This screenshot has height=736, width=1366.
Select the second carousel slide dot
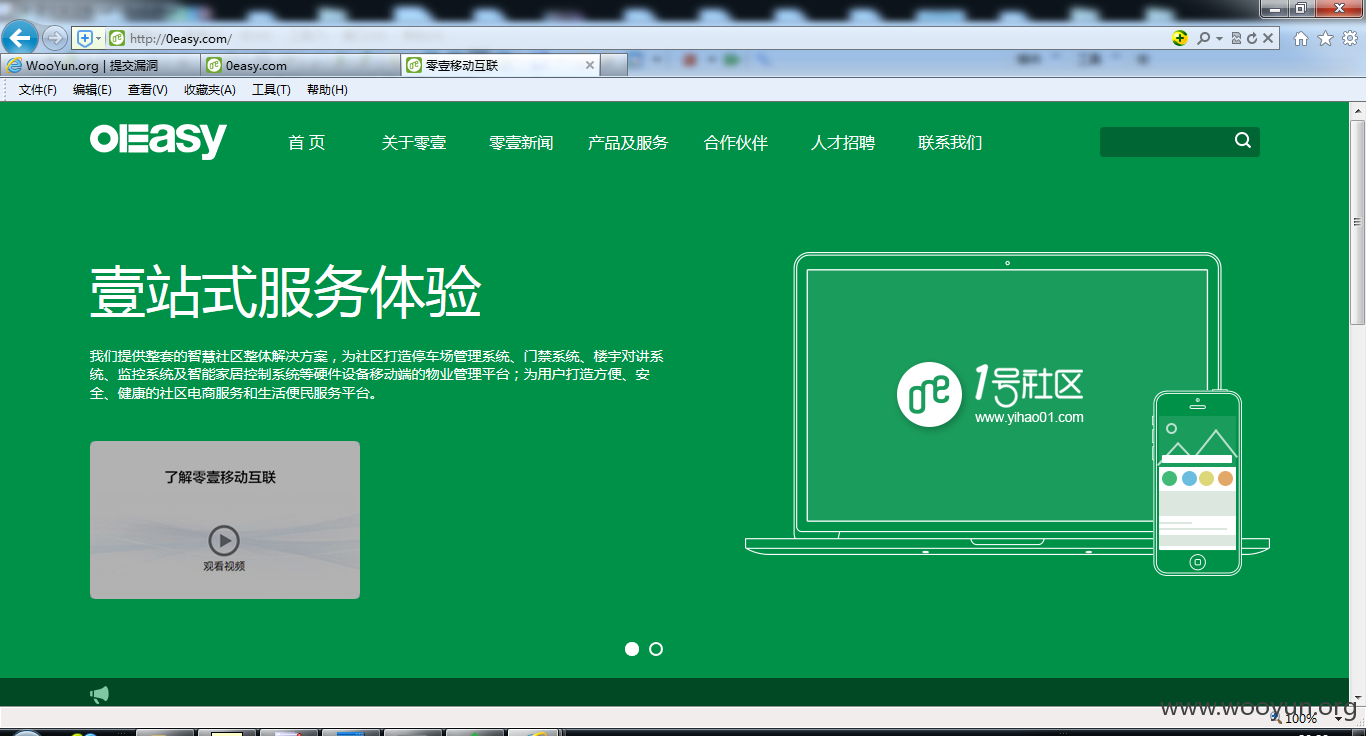656,649
